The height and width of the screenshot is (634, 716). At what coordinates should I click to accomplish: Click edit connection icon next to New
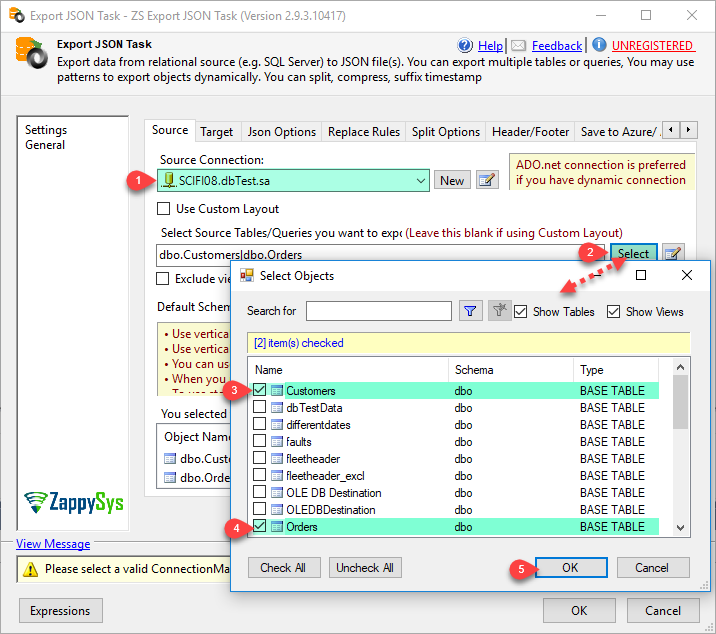tap(487, 180)
